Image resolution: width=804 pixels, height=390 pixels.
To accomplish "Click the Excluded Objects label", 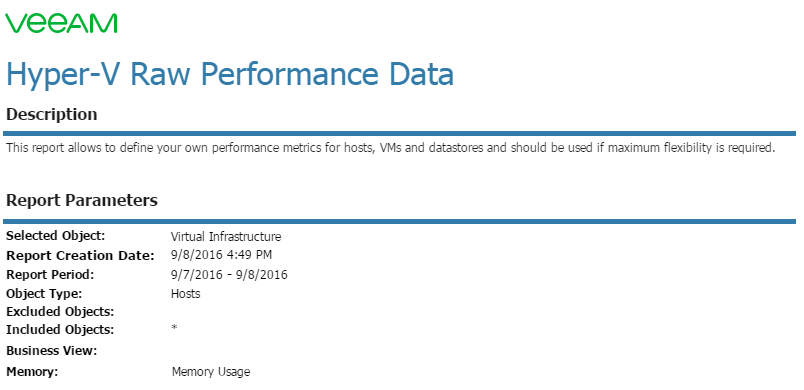I will [x=60, y=312].
